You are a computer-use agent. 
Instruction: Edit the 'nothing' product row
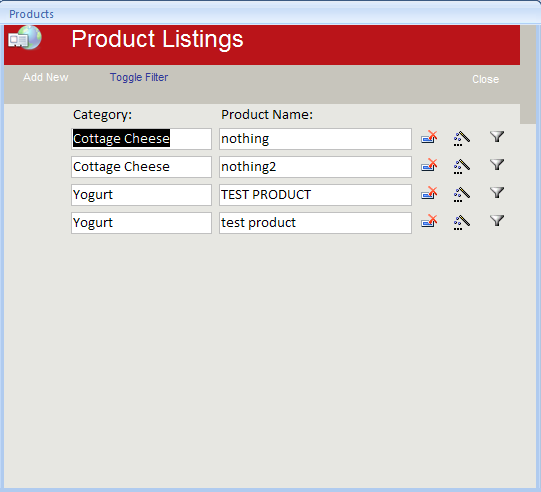461,138
